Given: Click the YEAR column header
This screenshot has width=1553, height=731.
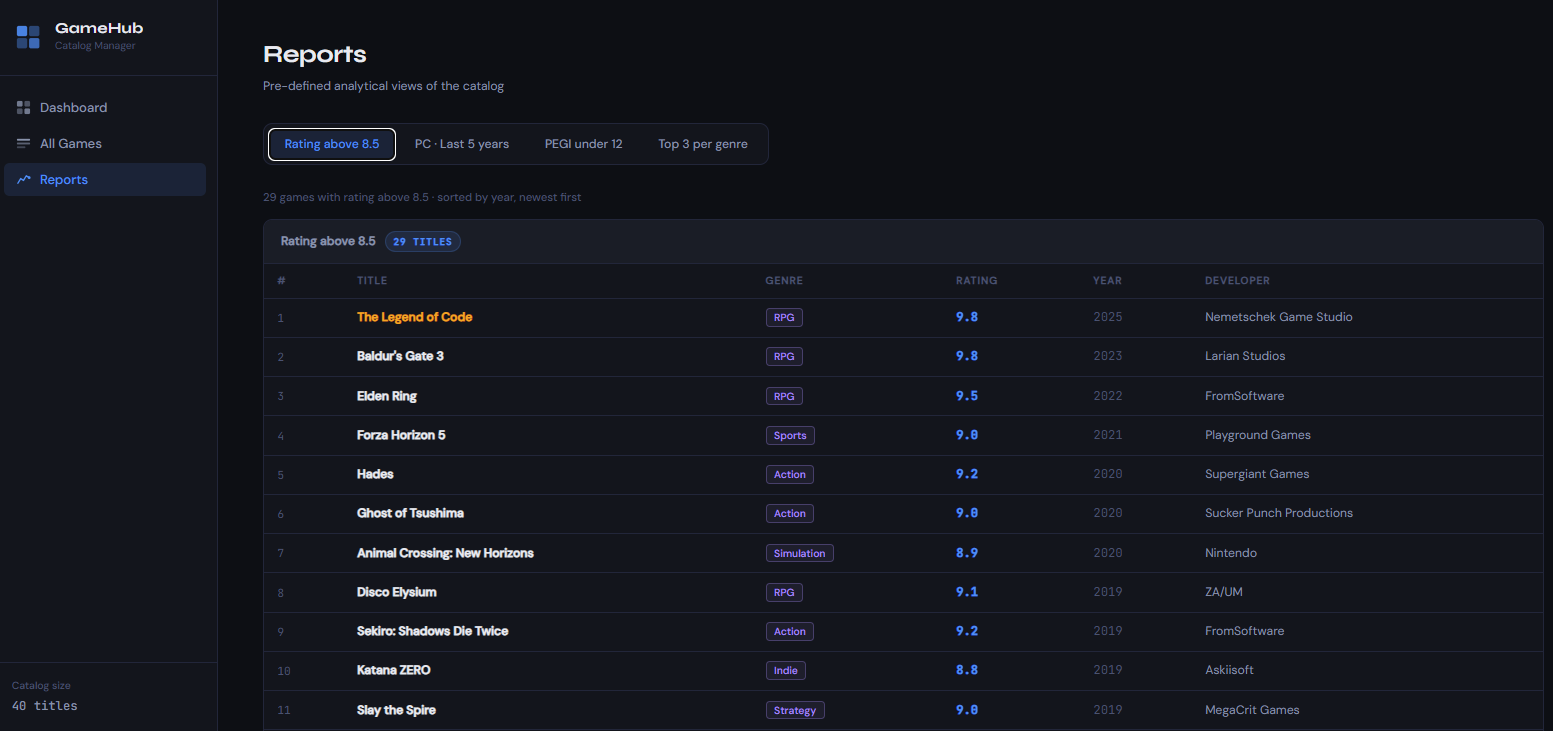Looking at the screenshot, I should click(x=1107, y=281).
